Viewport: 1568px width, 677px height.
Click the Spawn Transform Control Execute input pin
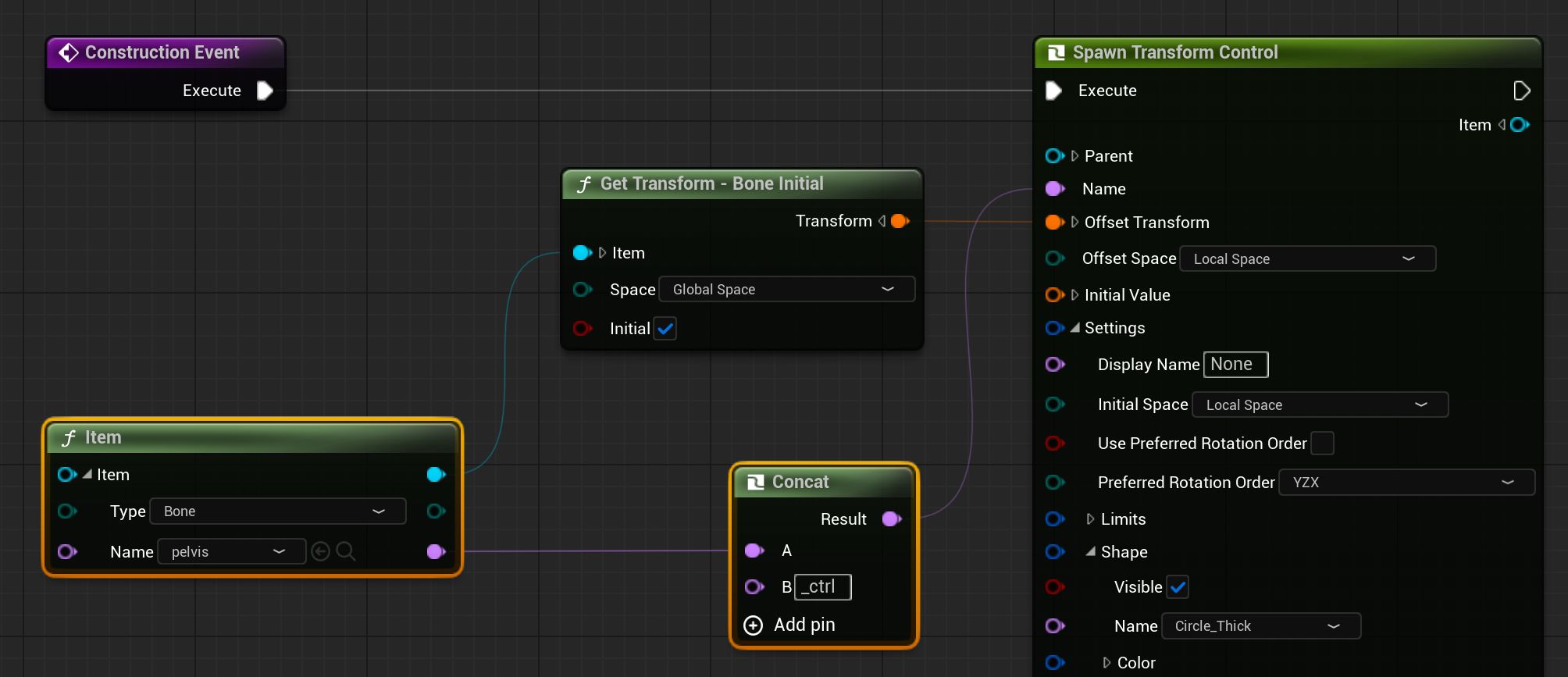click(1053, 91)
